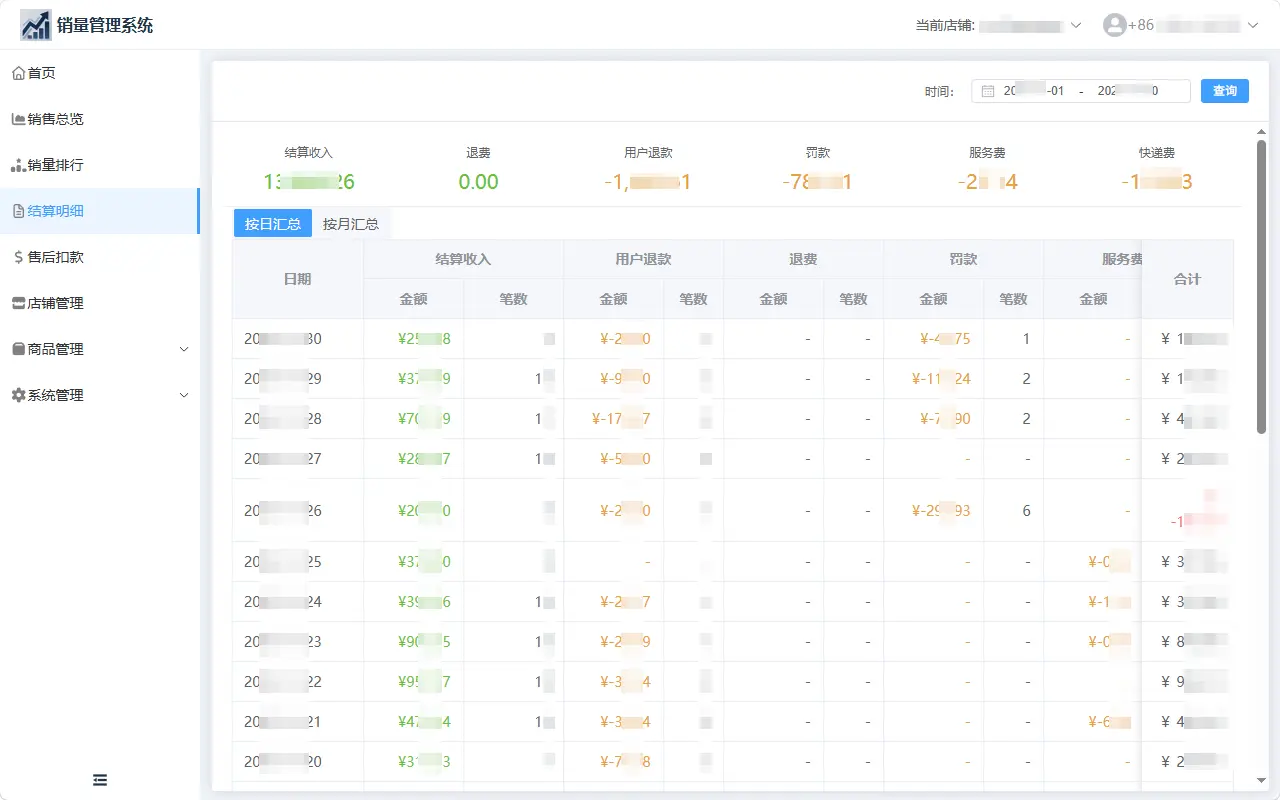The image size is (1280, 800).
Task: Click the 合计 column header
Action: pyautogui.click(x=1187, y=279)
